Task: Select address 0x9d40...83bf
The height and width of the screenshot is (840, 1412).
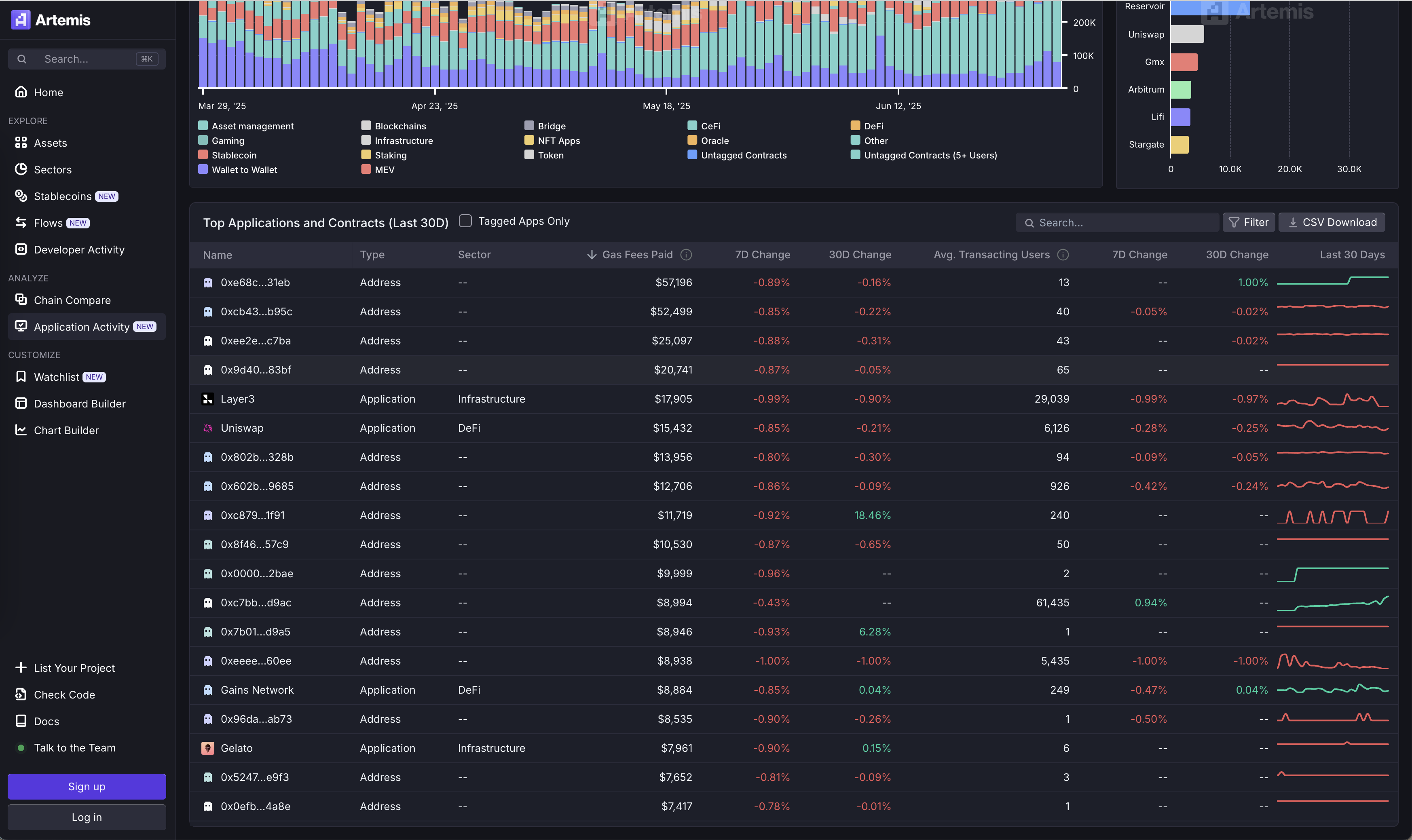Action: tap(256, 369)
